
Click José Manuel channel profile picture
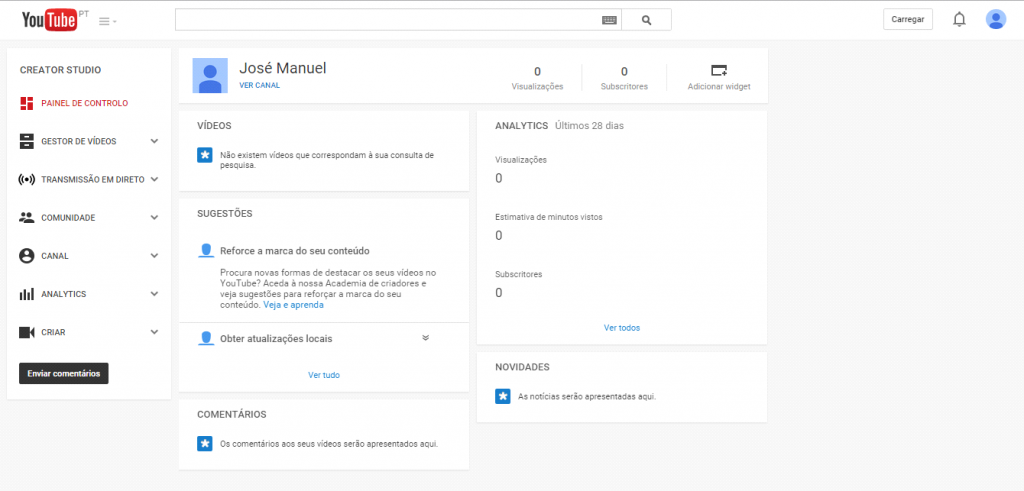click(x=209, y=76)
